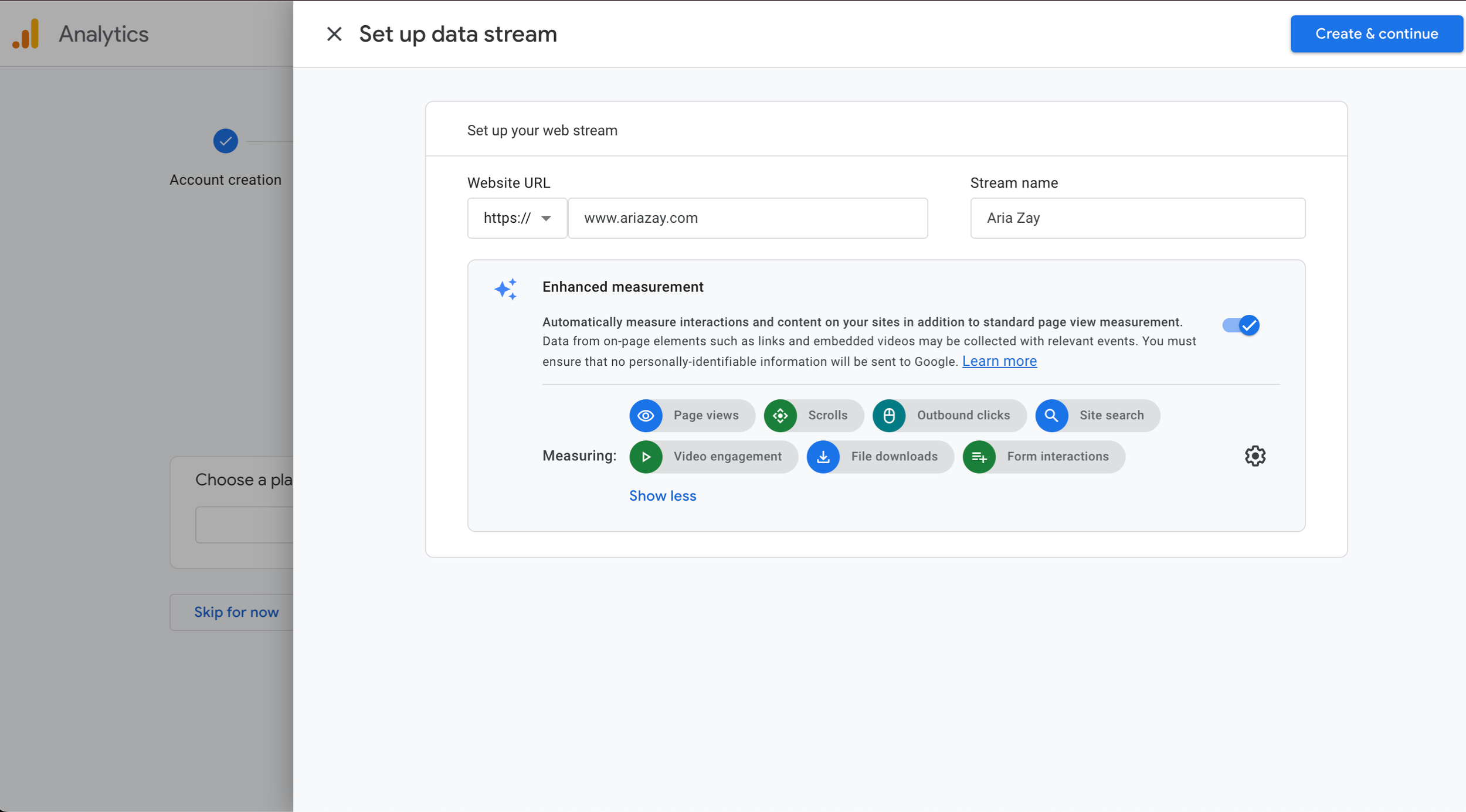Click the Video engagement play icon
1466x812 pixels.
pyautogui.click(x=646, y=457)
